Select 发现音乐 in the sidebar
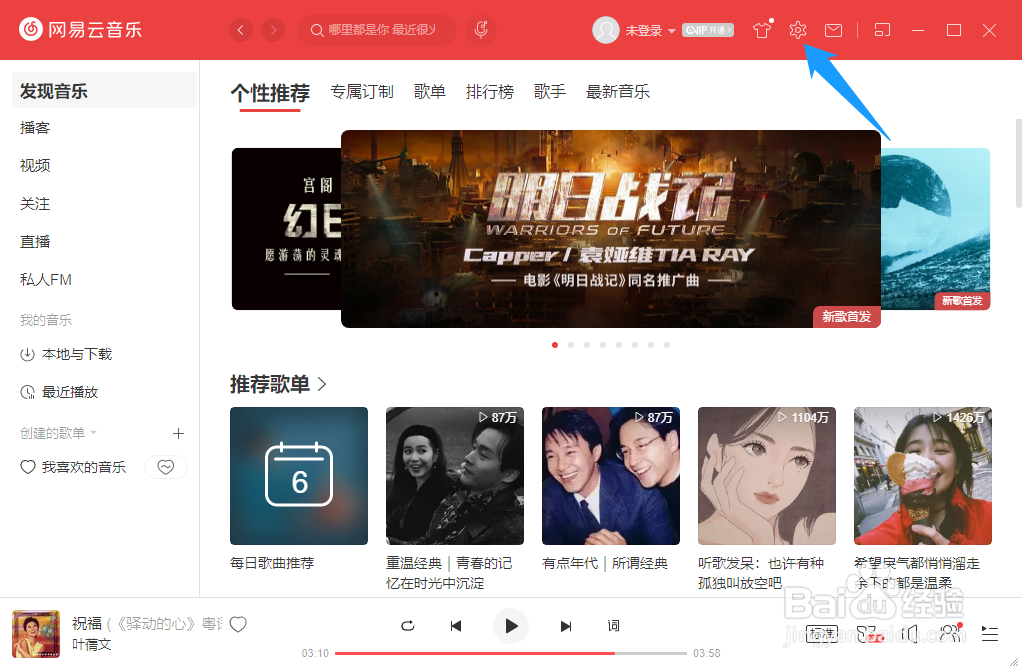 pyautogui.click(x=104, y=91)
